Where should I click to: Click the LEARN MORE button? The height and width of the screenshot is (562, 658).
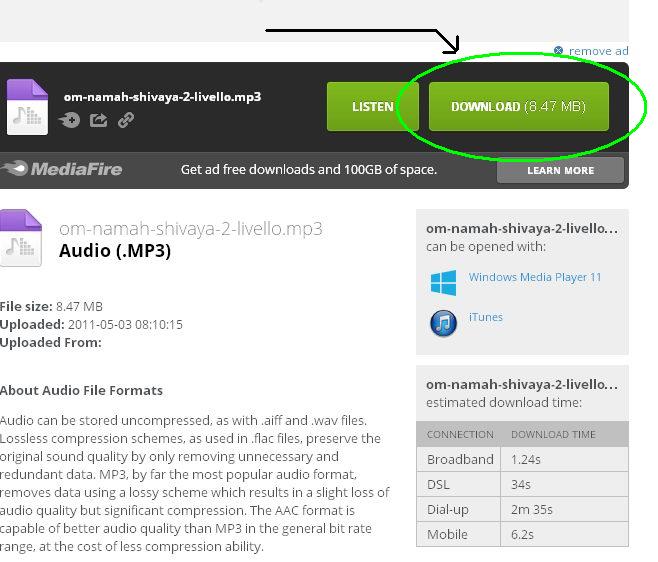coord(560,170)
